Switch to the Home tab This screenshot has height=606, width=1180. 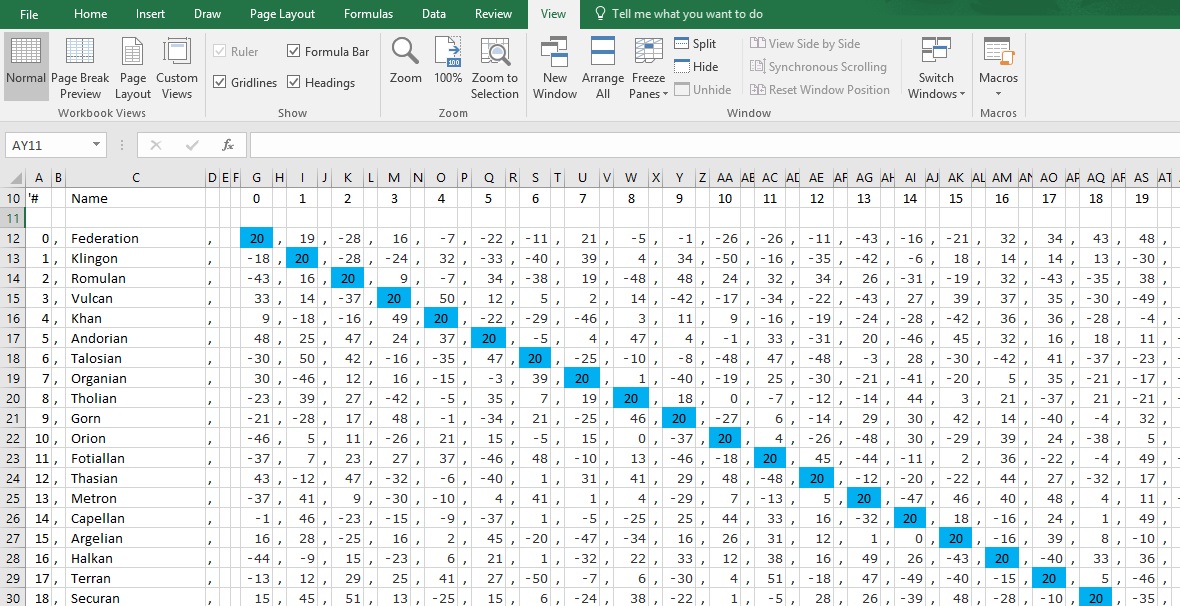click(x=90, y=14)
